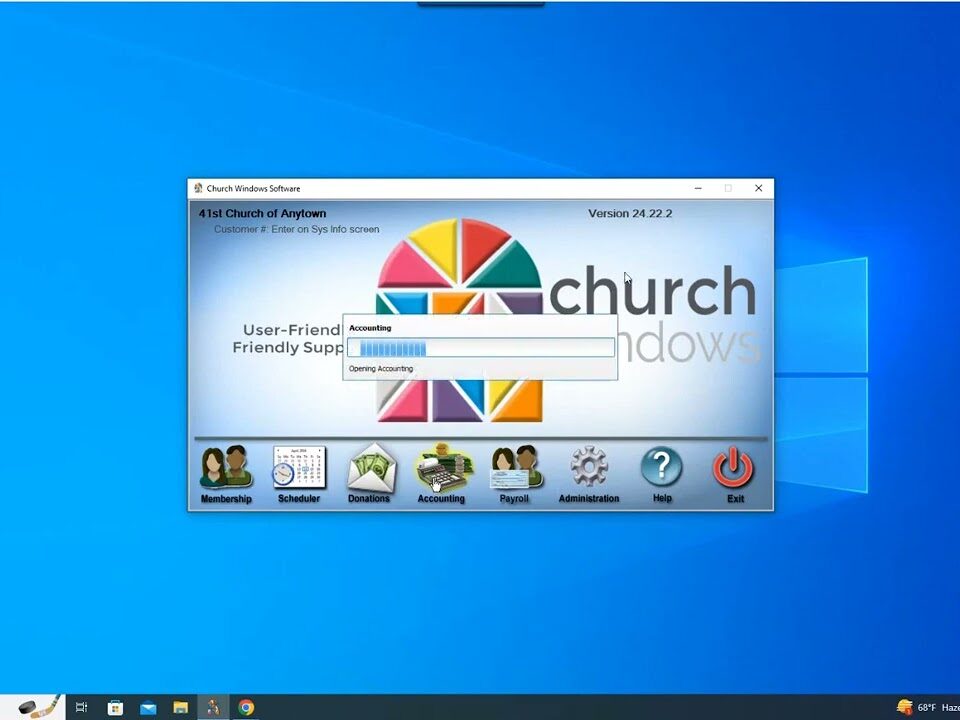Launch File Explorer from the taskbar

pos(181,708)
